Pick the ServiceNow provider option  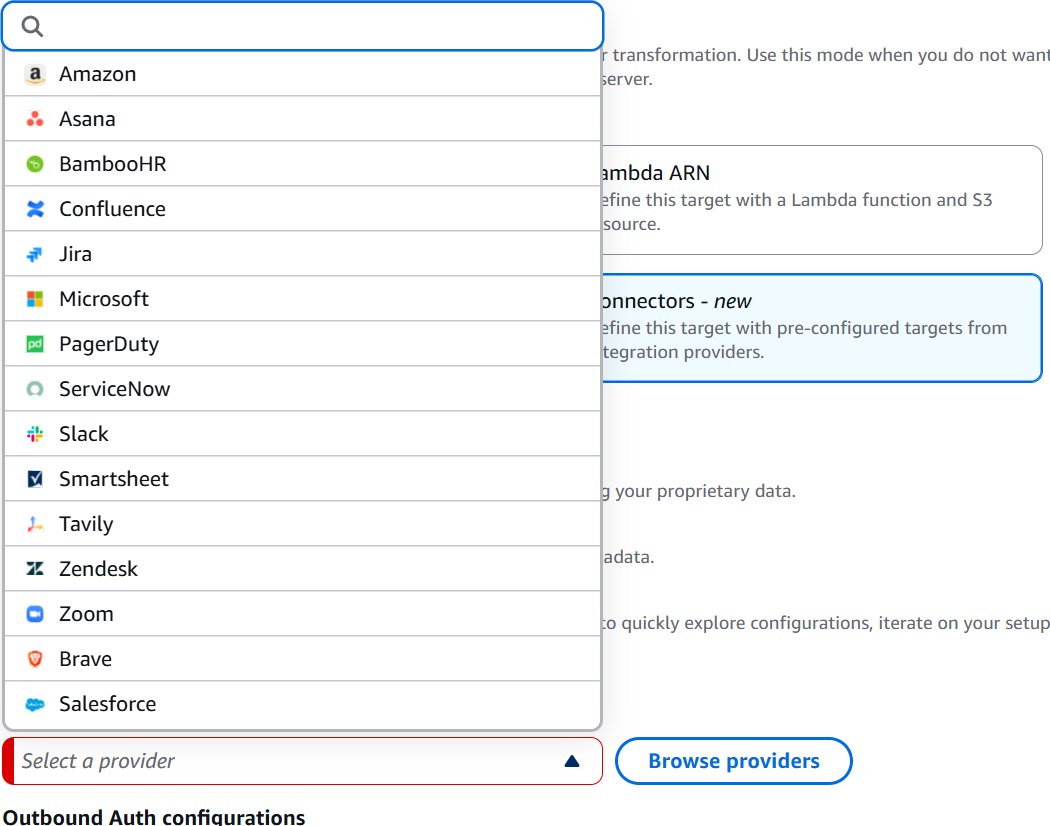pyautogui.click(x=302, y=389)
